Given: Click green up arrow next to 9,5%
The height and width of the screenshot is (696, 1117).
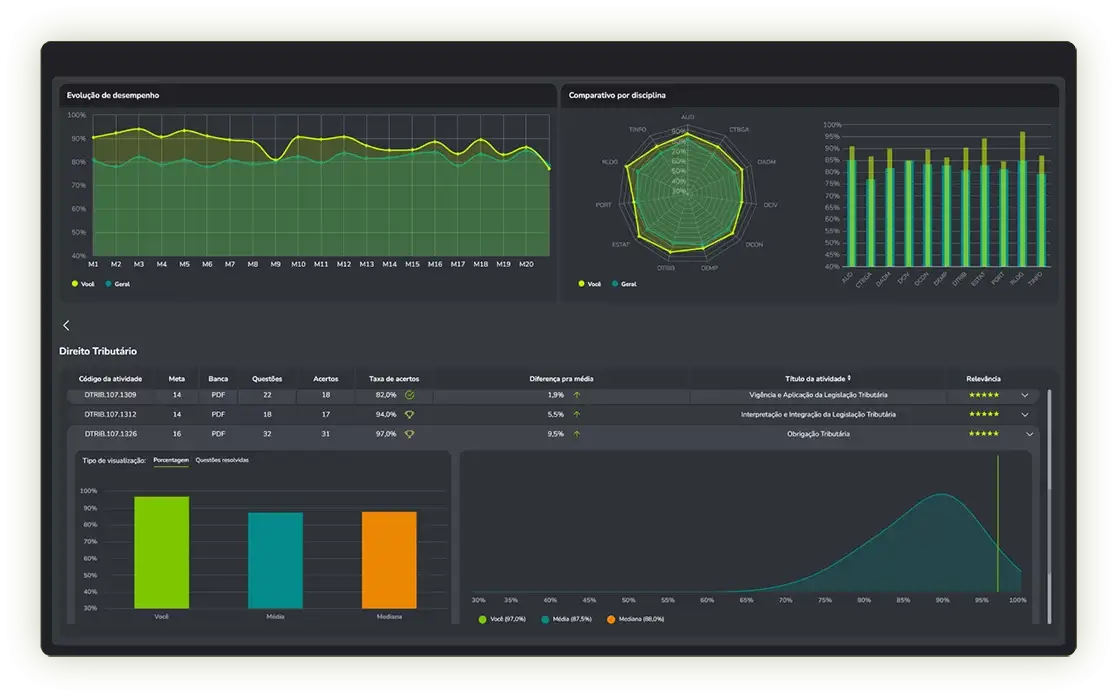Looking at the screenshot, I should coord(576,434).
